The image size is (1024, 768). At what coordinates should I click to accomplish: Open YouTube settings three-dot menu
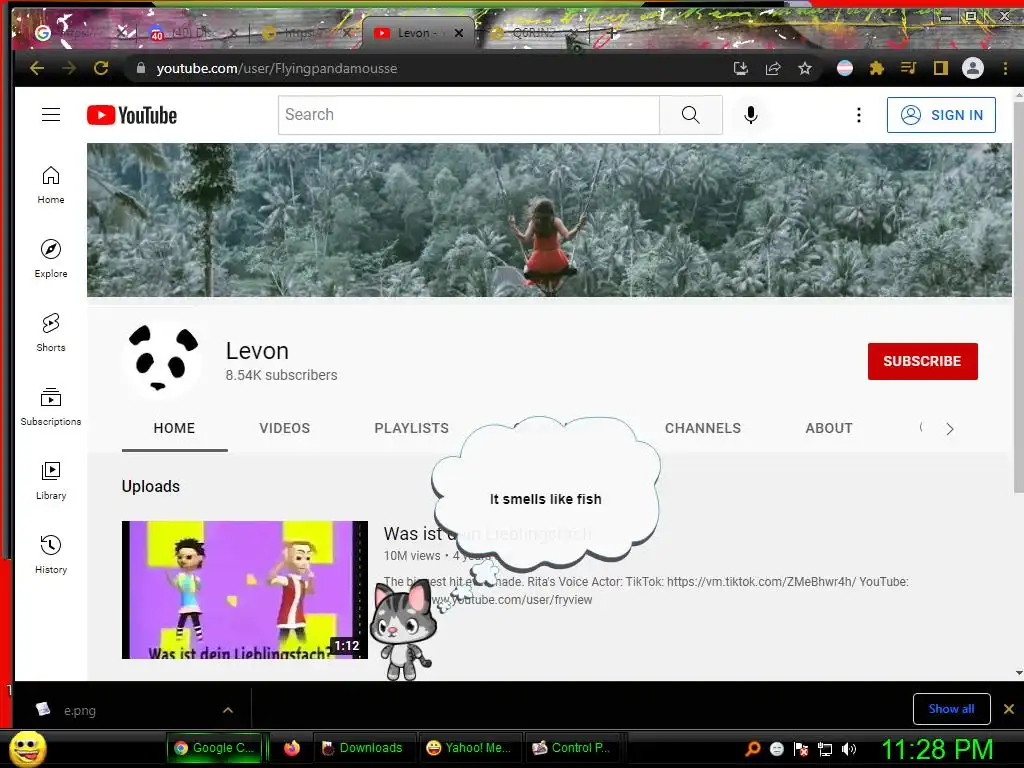point(859,115)
